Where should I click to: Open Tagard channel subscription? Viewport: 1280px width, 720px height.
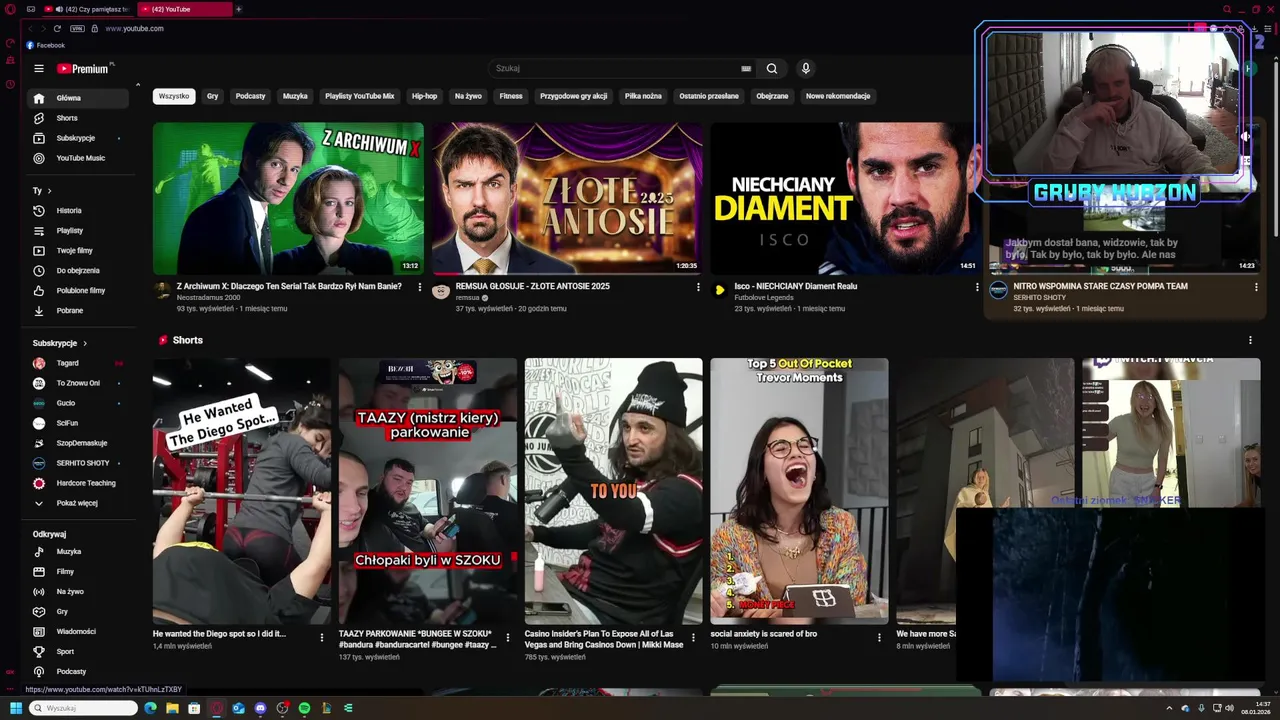pyautogui.click(x=78, y=363)
